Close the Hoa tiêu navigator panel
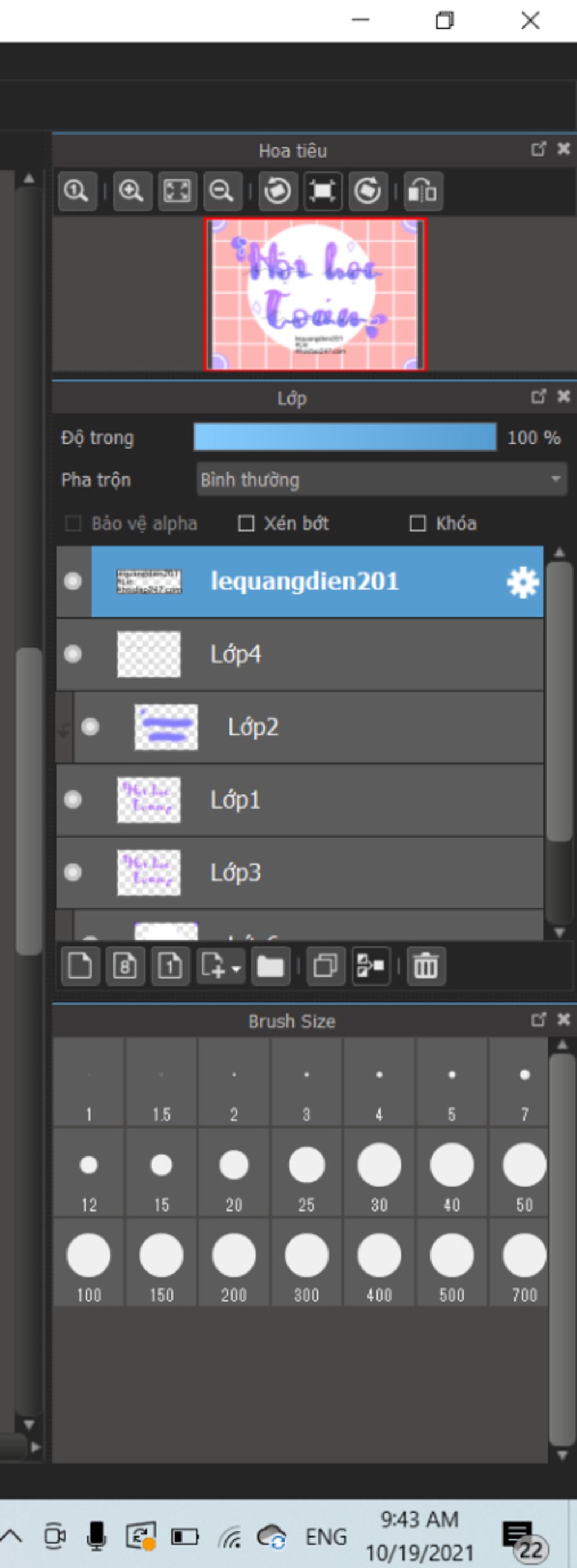The height and width of the screenshot is (1568, 577). (x=563, y=149)
